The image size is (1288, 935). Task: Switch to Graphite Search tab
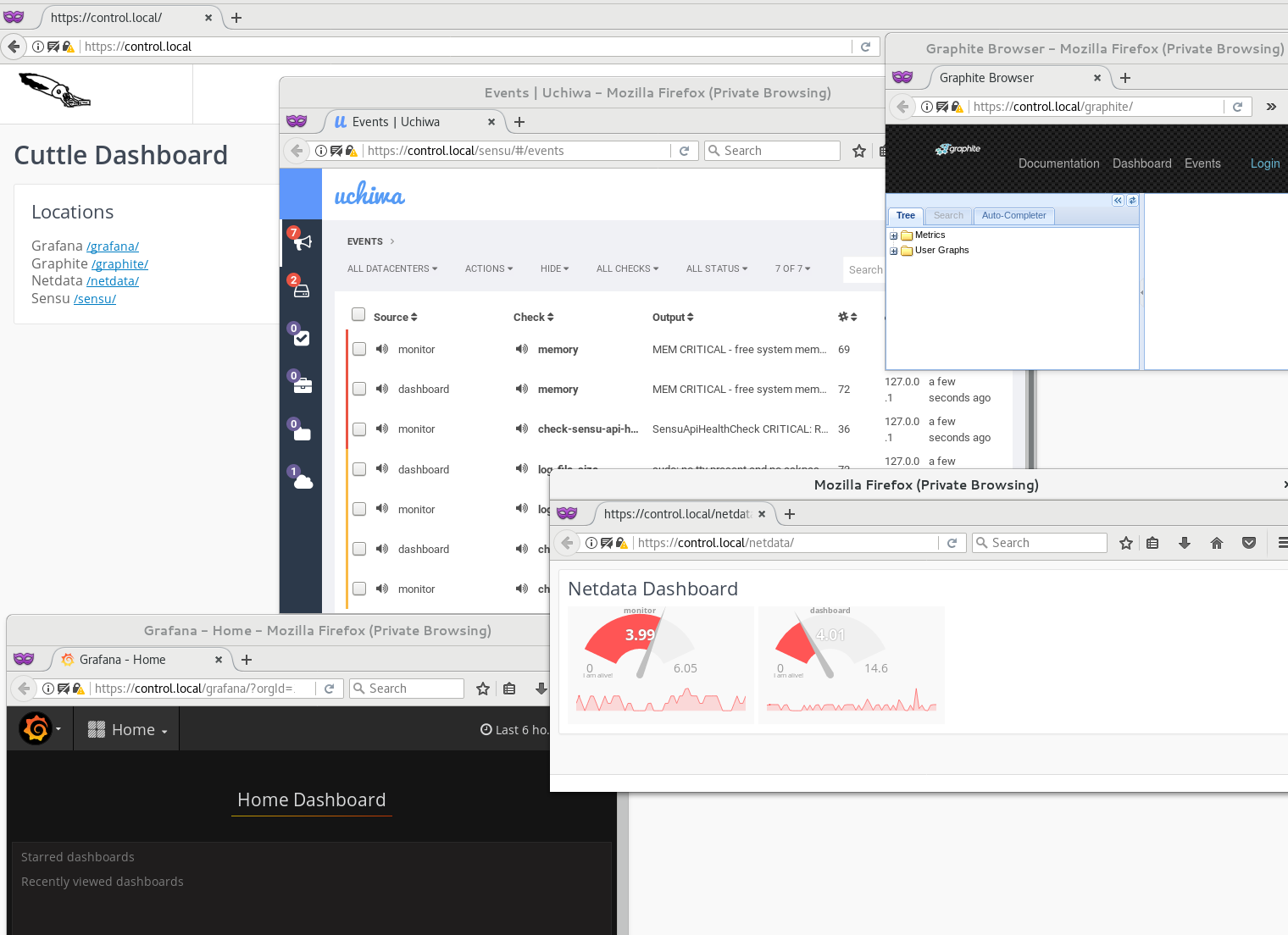pos(948,216)
